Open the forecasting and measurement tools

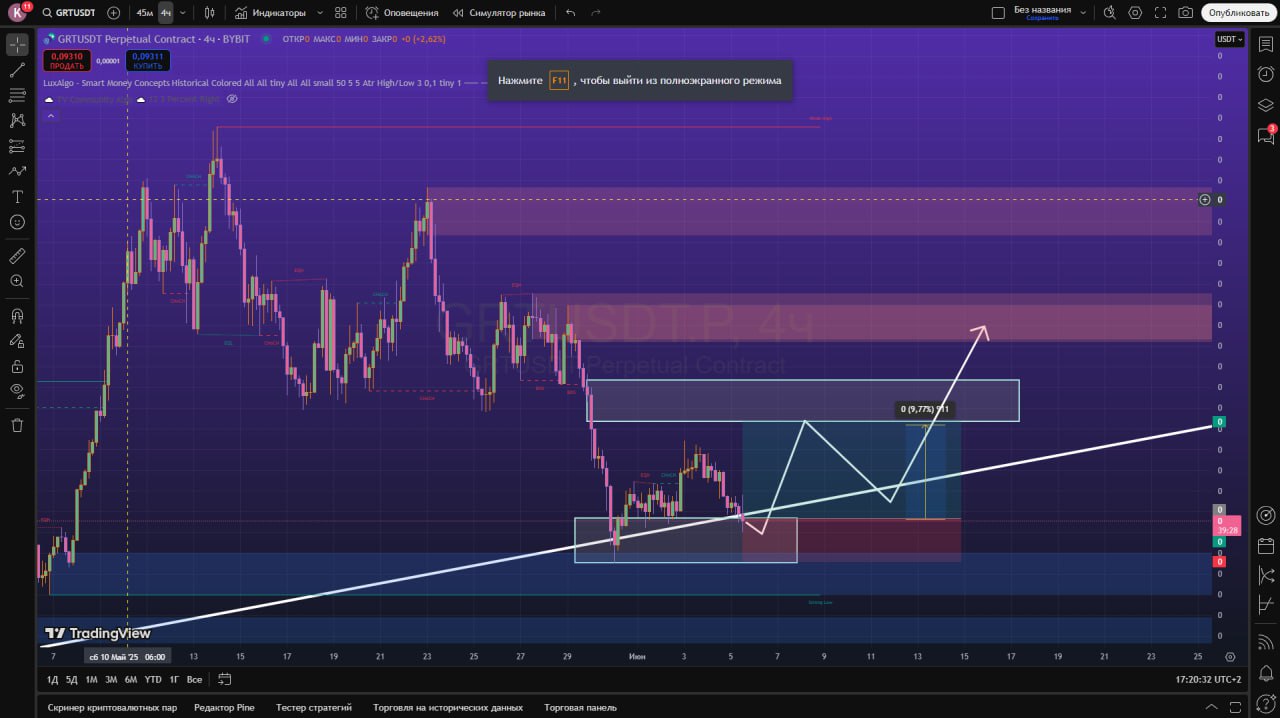pos(17,146)
